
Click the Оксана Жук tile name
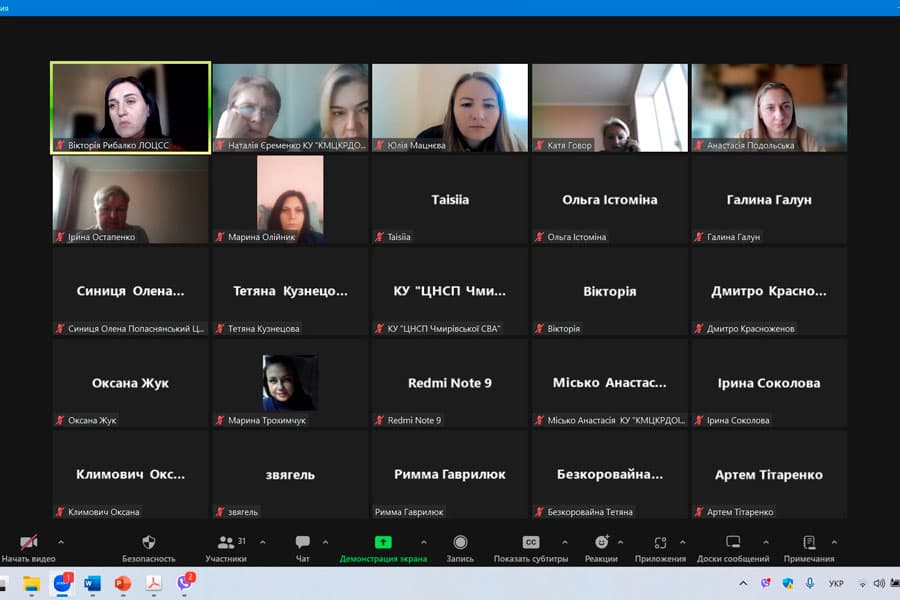coord(131,383)
